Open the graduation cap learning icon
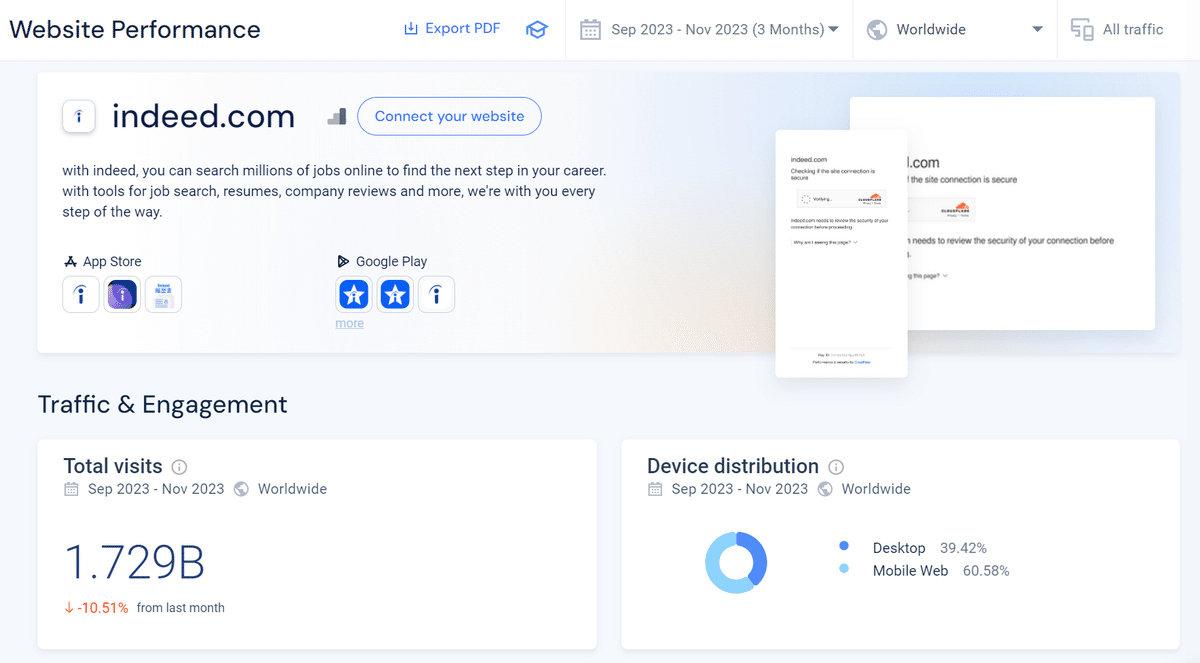Viewport: 1200px width, 663px height. (537, 30)
